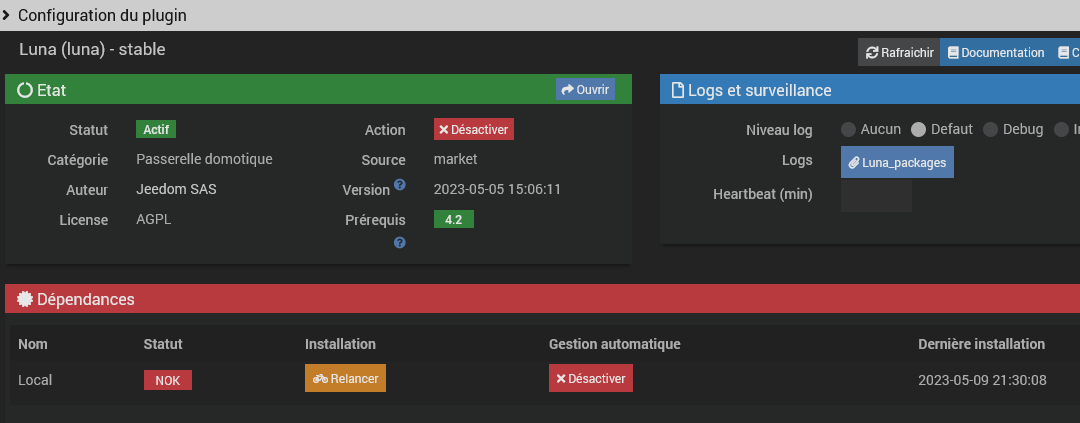Image resolution: width=1080 pixels, height=423 pixels.
Task: Select the Aucun log level radio
Action: pos(849,130)
